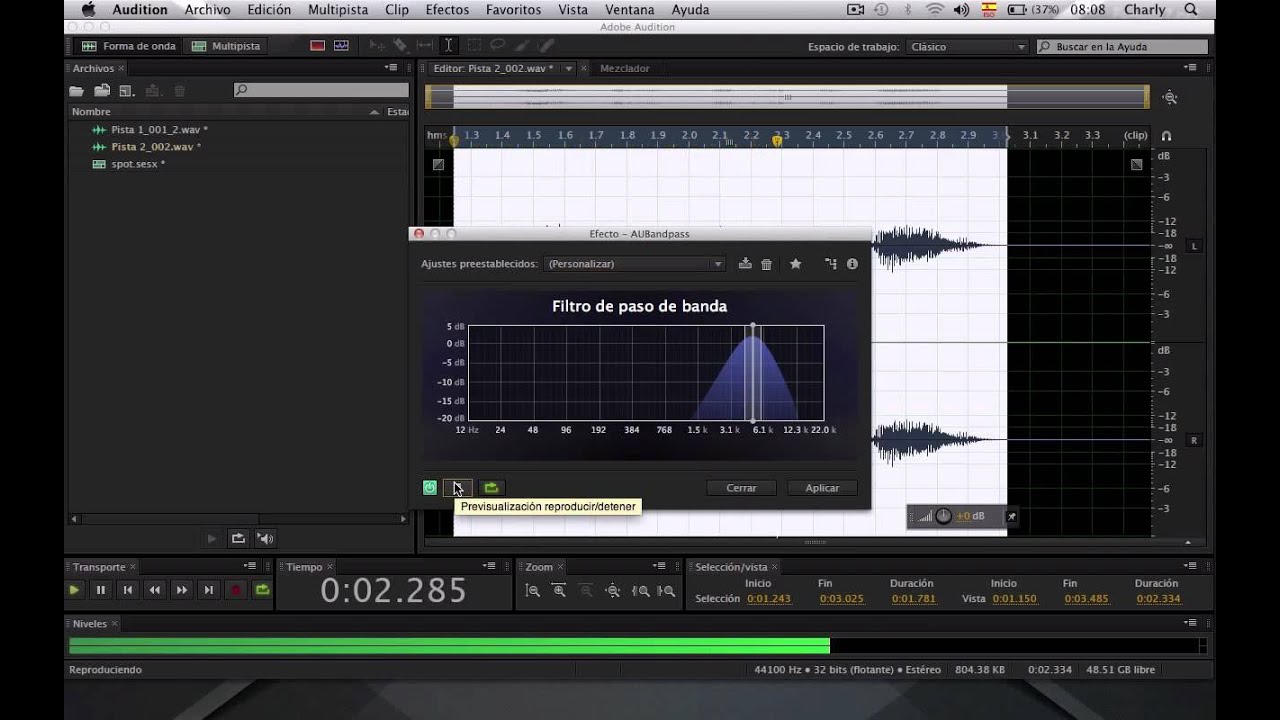Select the Lasso selection tool

pos(497,46)
